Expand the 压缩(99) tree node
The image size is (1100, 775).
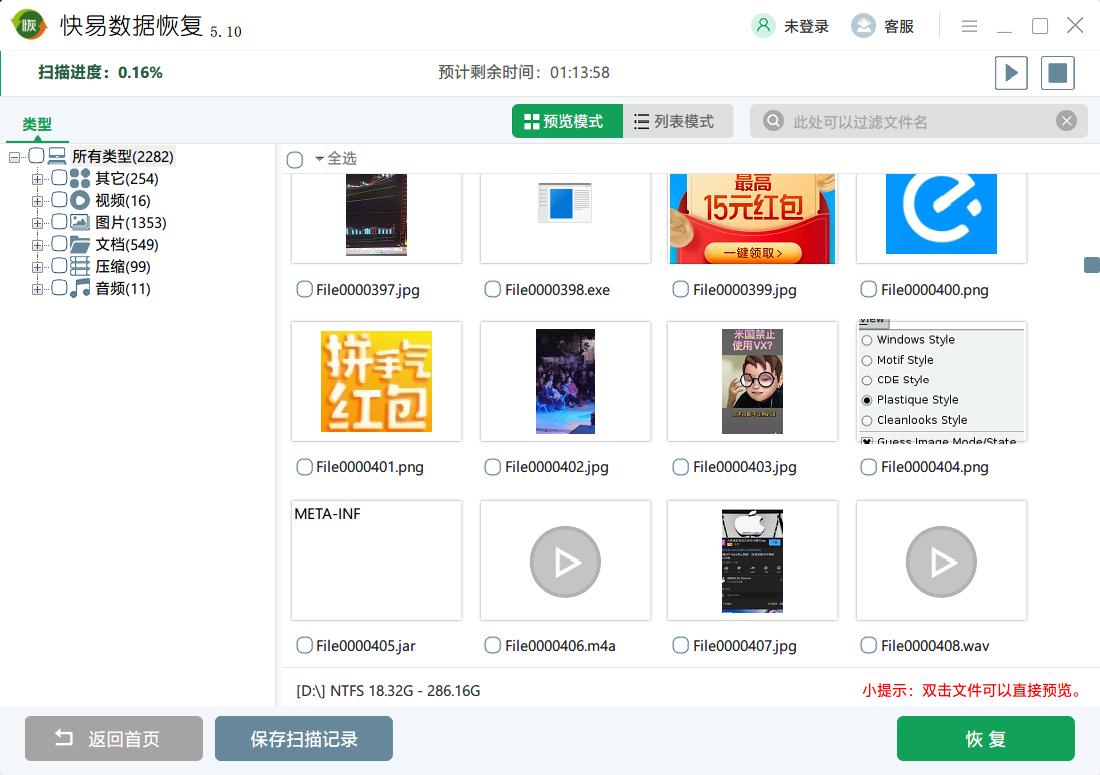pyautogui.click(x=37, y=267)
